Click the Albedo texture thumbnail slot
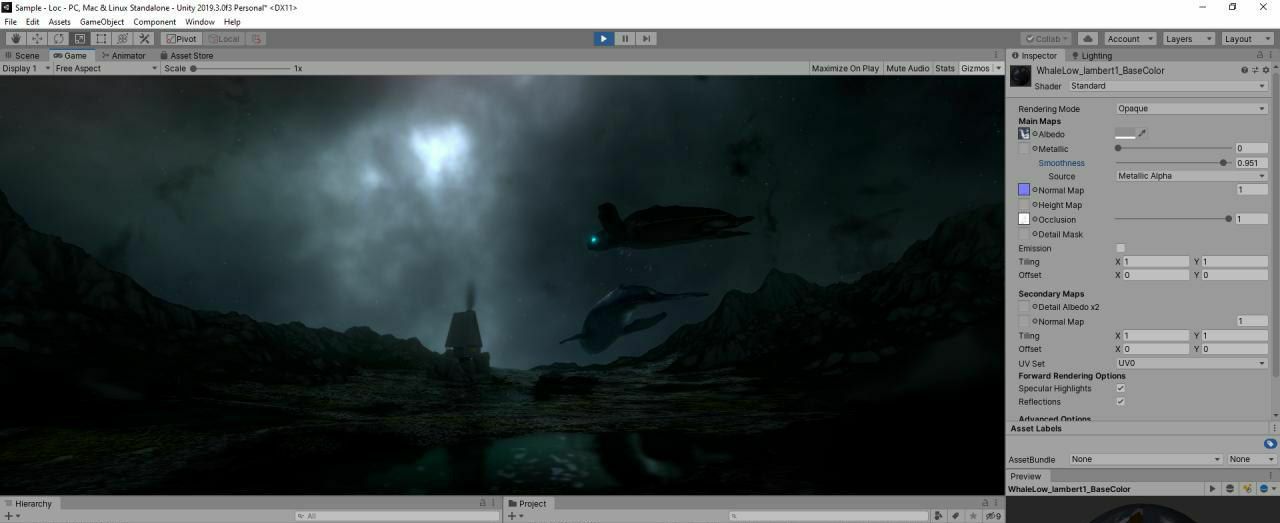Viewport: 1280px width, 523px height. [1024, 134]
